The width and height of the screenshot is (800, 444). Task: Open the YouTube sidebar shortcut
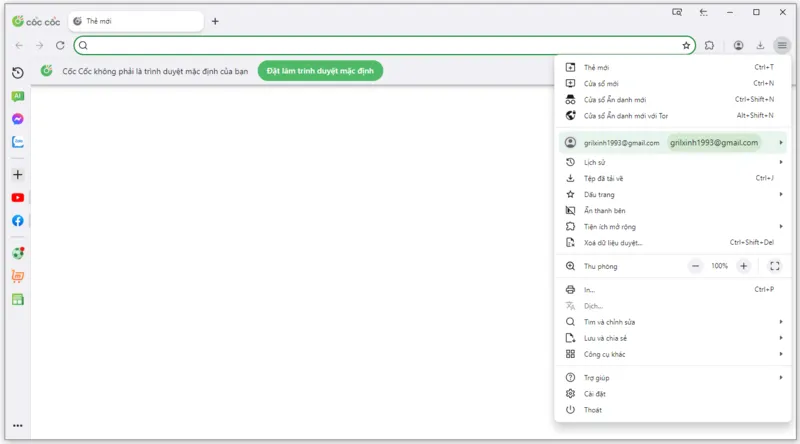[x=18, y=198]
